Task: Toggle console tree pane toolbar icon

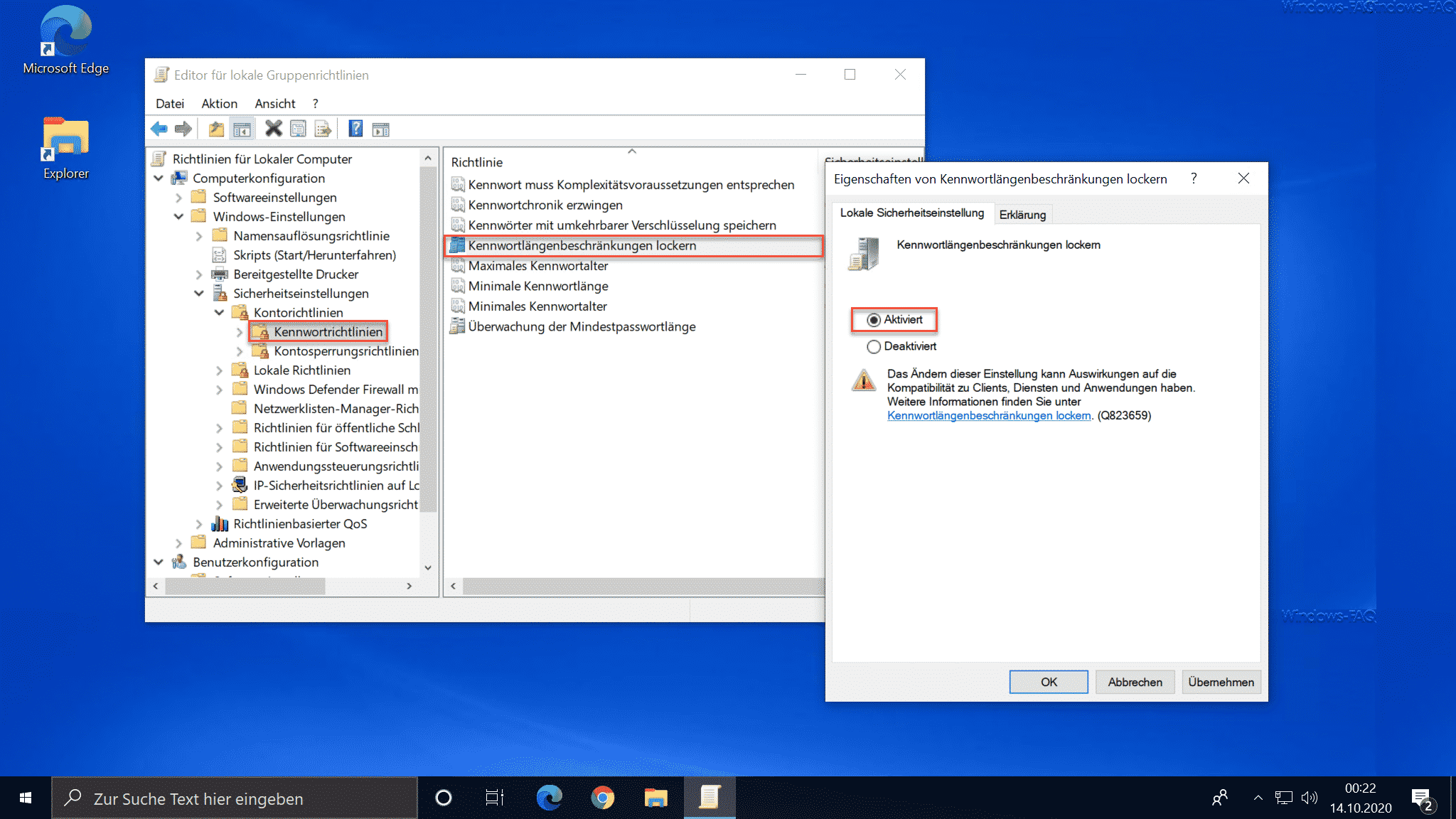Action: point(242,129)
